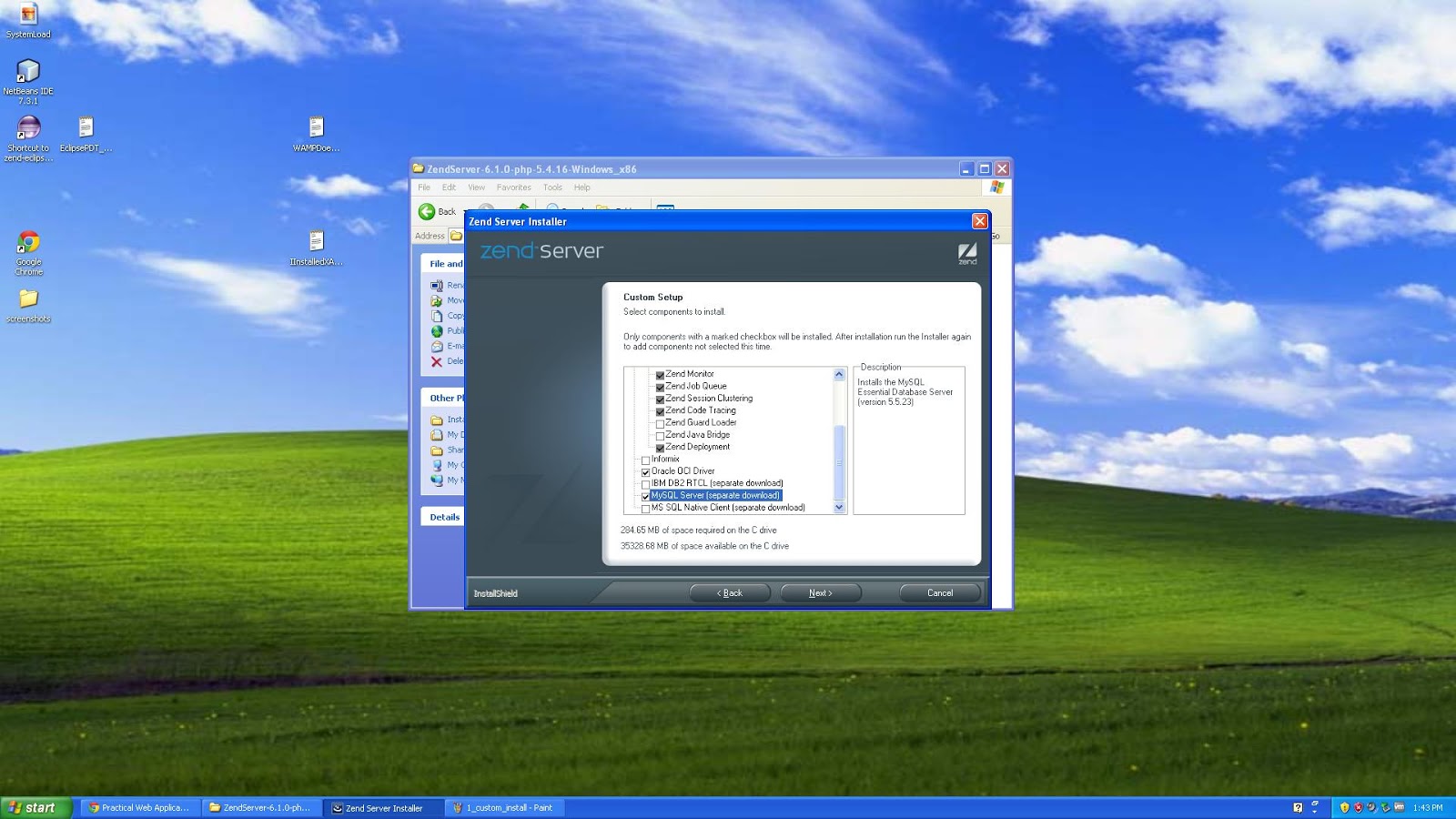Open the Help menu in Explorer window
The width and height of the screenshot is (1456, 819).
pyautogui.click(x=581, y=187)
